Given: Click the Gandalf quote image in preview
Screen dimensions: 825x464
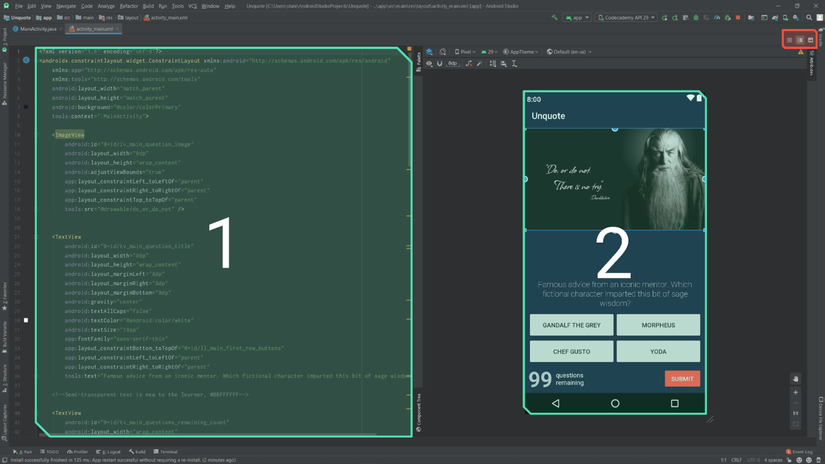Looking at the screenshot, I should [x=615, y=179].
